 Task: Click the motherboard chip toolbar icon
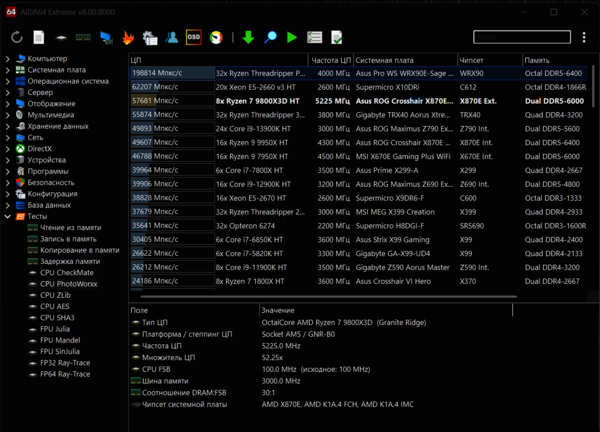tap(61, 38)
